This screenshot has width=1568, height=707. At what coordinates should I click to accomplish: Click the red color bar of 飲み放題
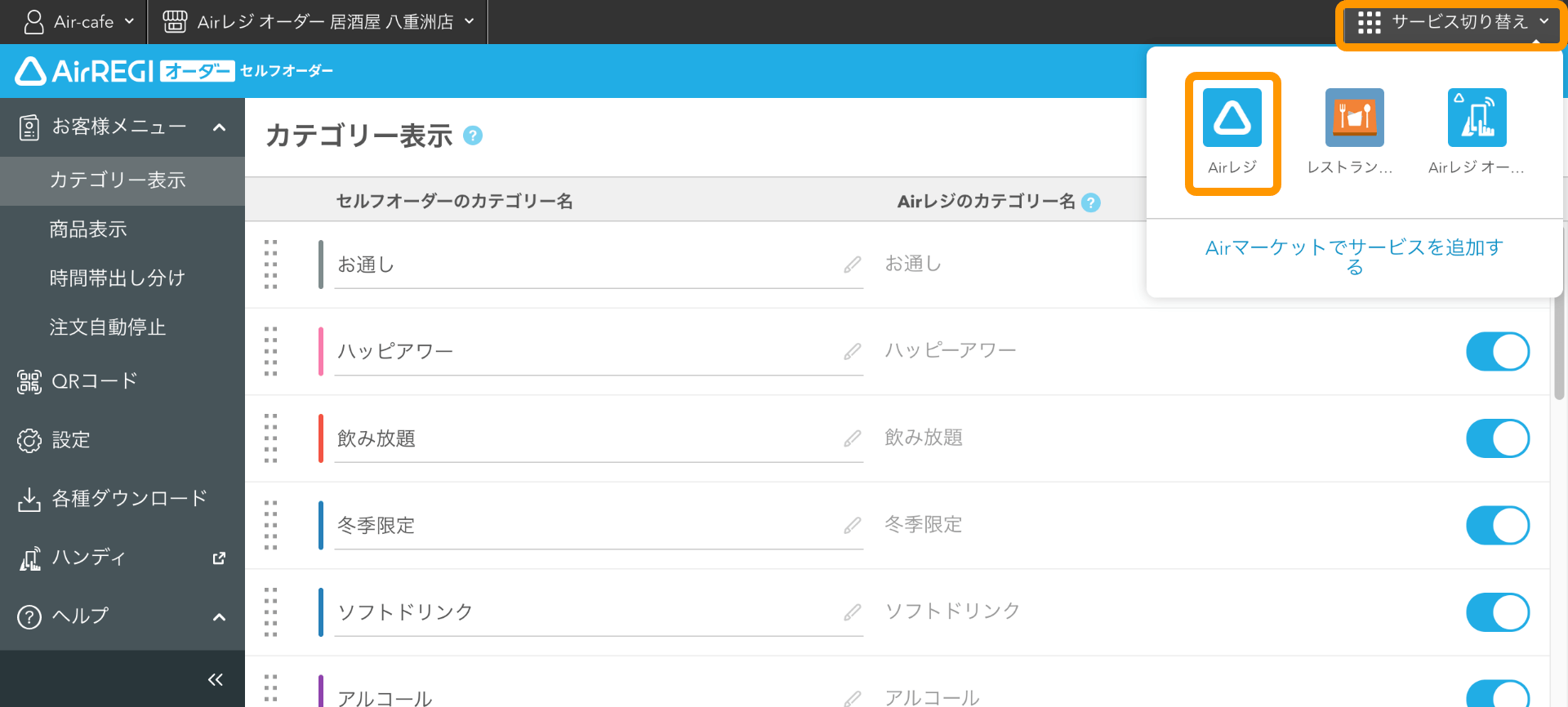pyautogui.click(x=321, y=438)
